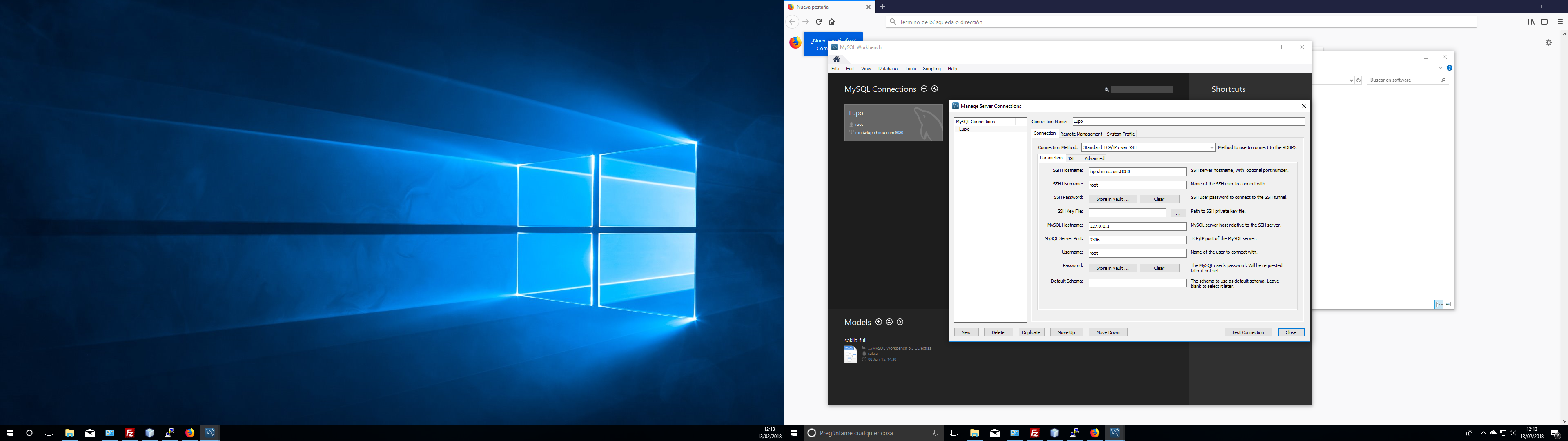
Task: Click the Delete connection button
Action: pos(998,332)
